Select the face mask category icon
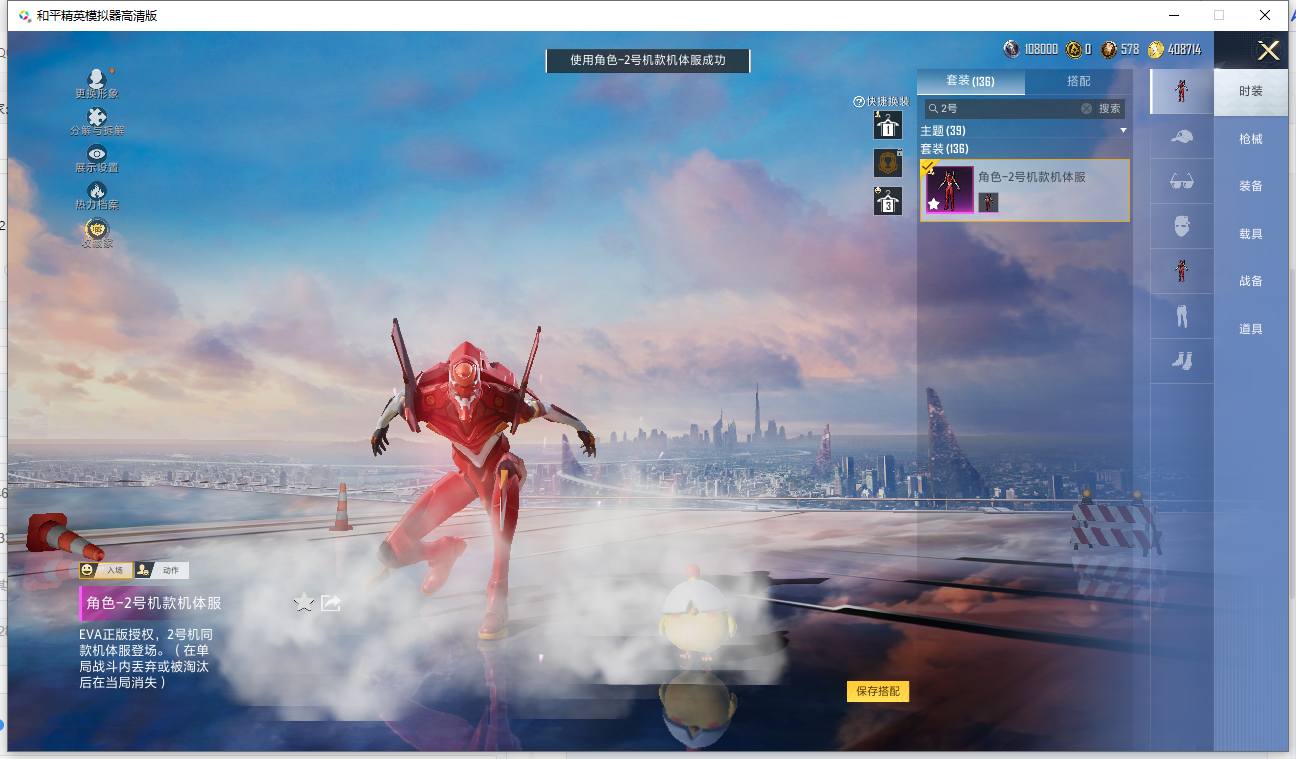1296x759 pixels. pos(1182,226)
